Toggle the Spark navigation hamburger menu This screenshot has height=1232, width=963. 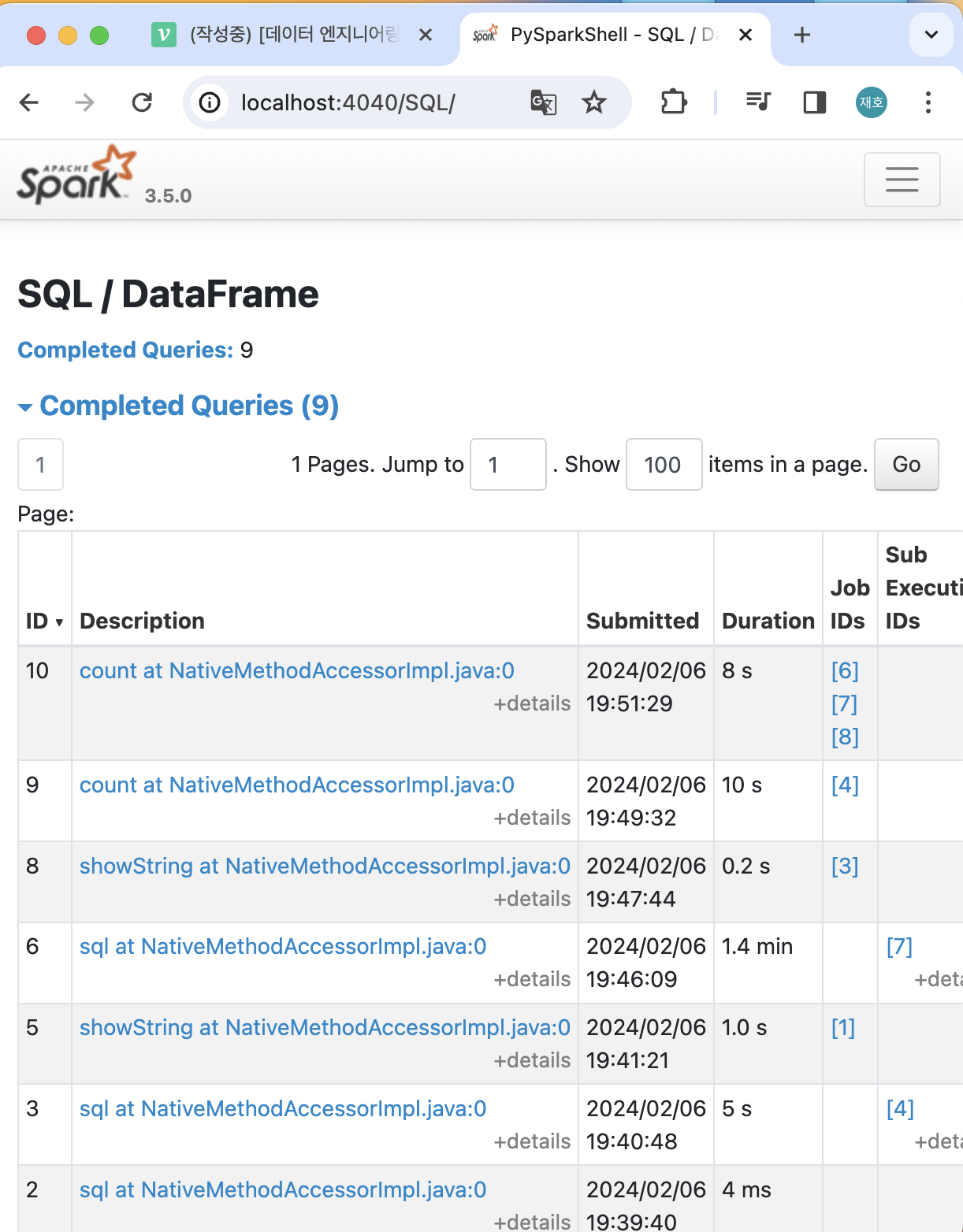pyautogui.click(x=902, y=180)
